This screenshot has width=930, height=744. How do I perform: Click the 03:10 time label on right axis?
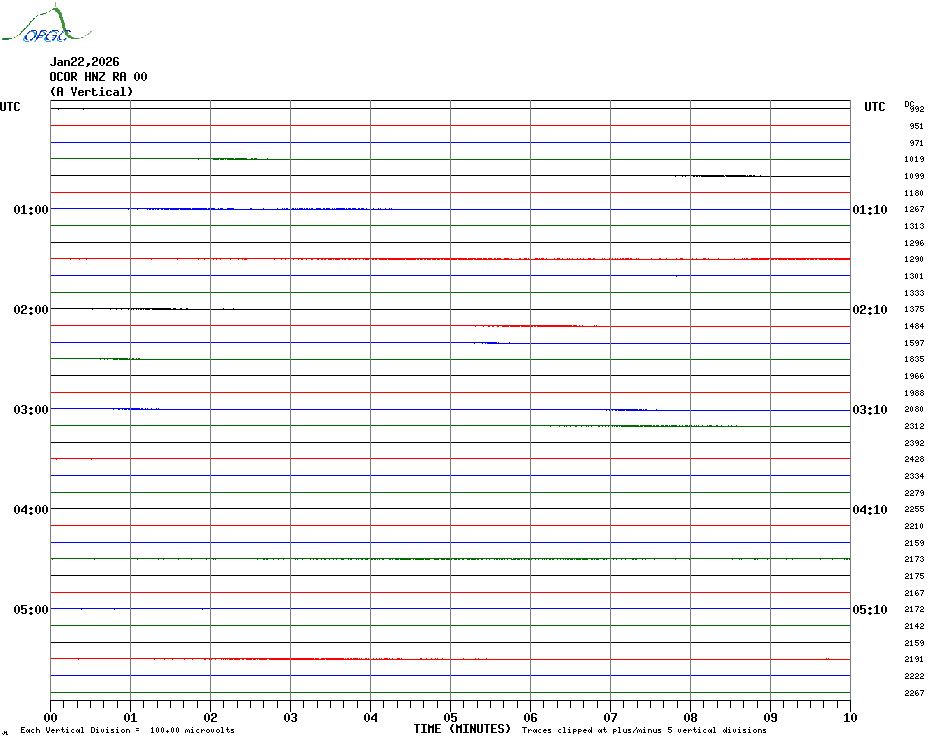click(869, 410)
